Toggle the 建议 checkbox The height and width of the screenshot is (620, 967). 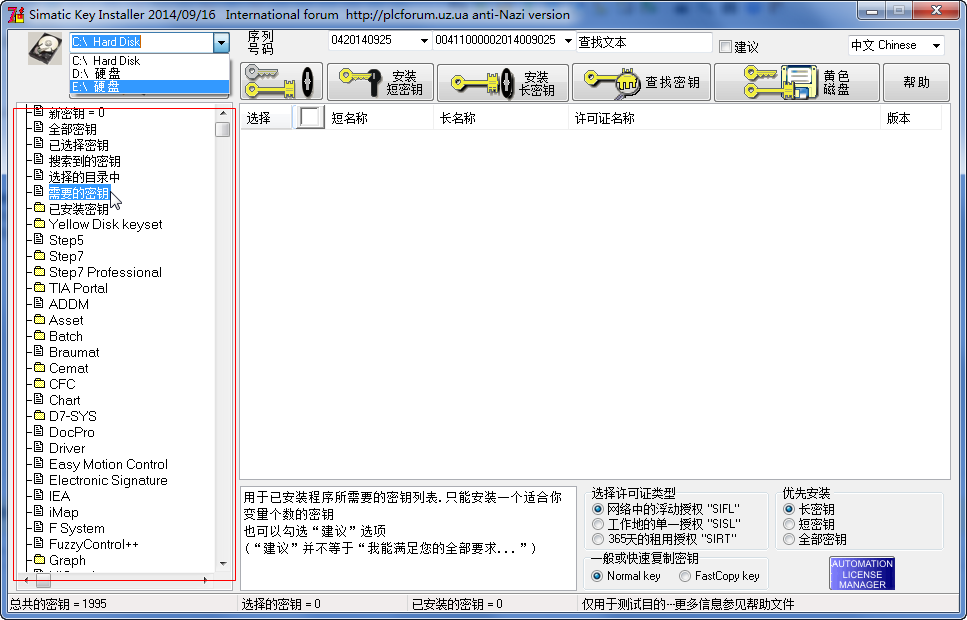(x=725, y=46)
